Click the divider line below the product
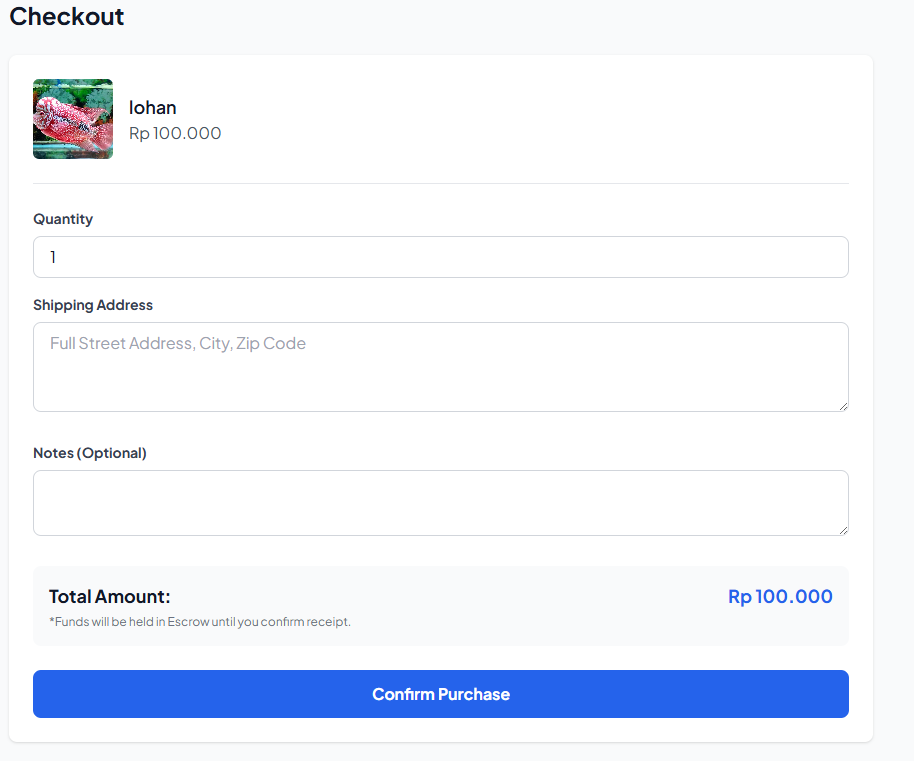914x761 pixels. click(440, 183)
